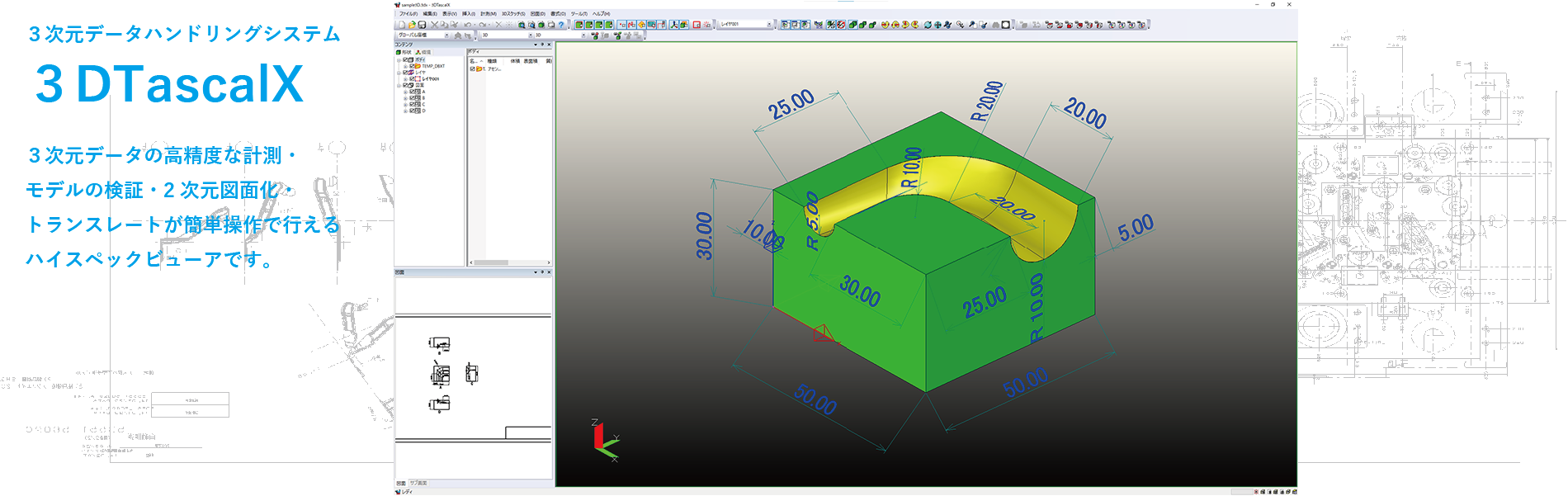Open the ヘルプ(H) menu
The width and height of the screenshot is (1568, 496).
click(x=602, y=14)
